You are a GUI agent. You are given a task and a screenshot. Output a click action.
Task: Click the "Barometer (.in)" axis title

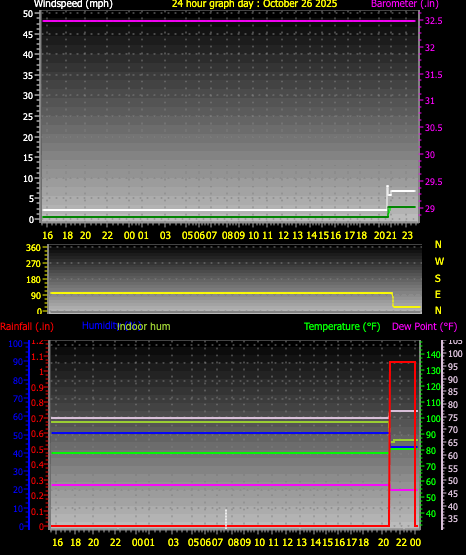[405, 4]
